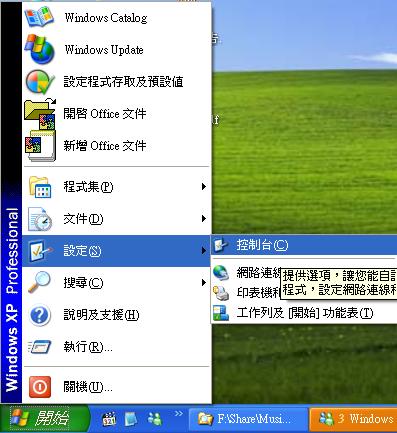Select the Windows Catalog menu entry

point(117,17)
